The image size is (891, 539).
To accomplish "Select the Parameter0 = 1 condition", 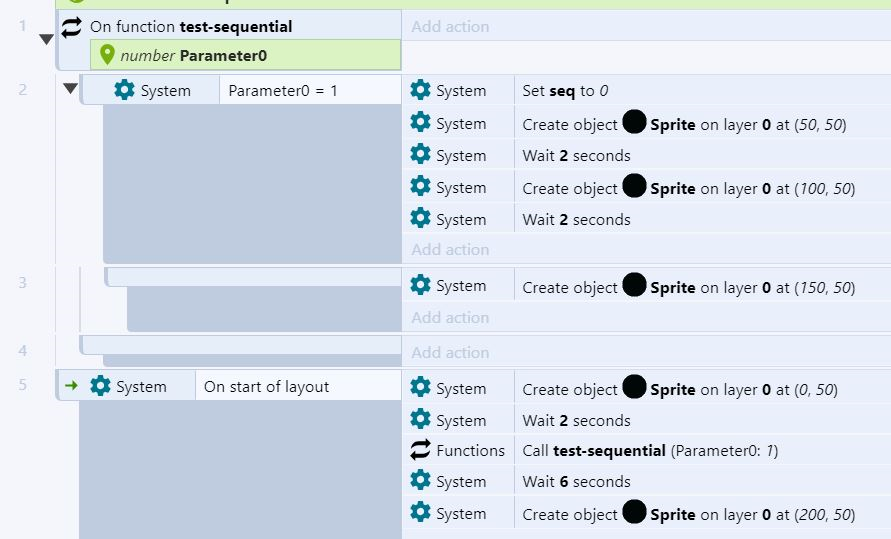I will tap(283, 90).
